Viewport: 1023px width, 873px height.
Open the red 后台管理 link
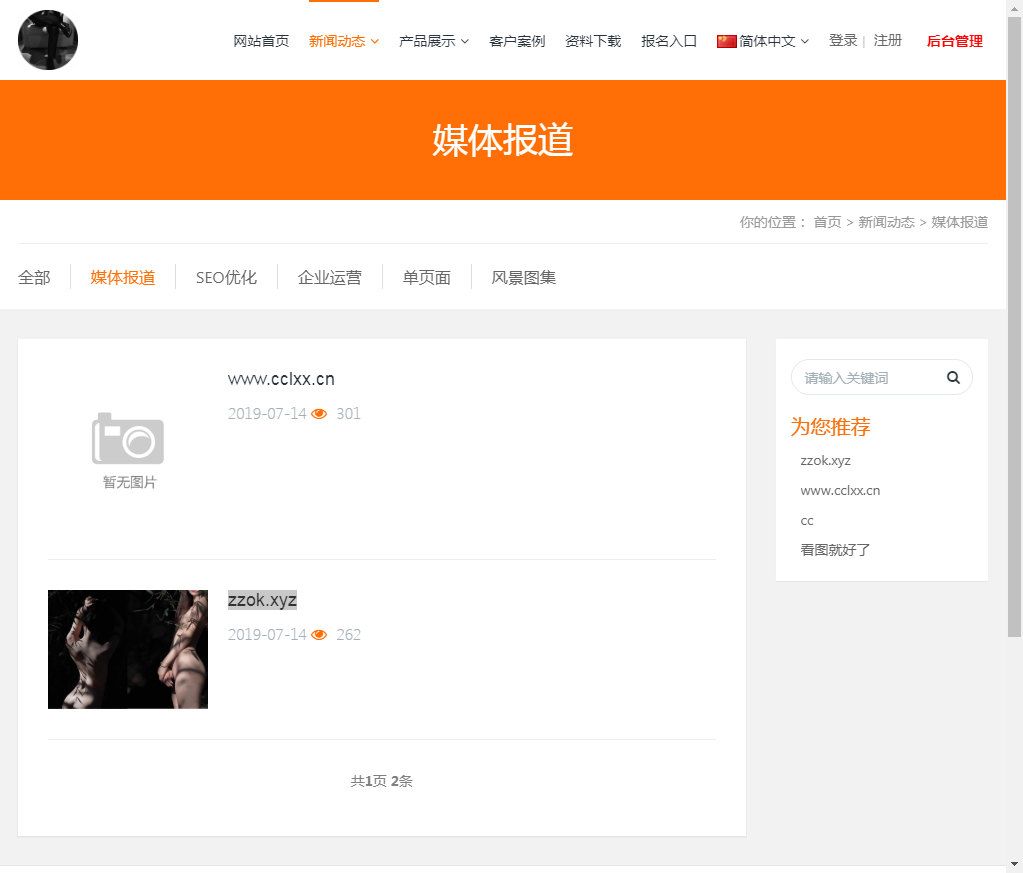click(954, 41)
